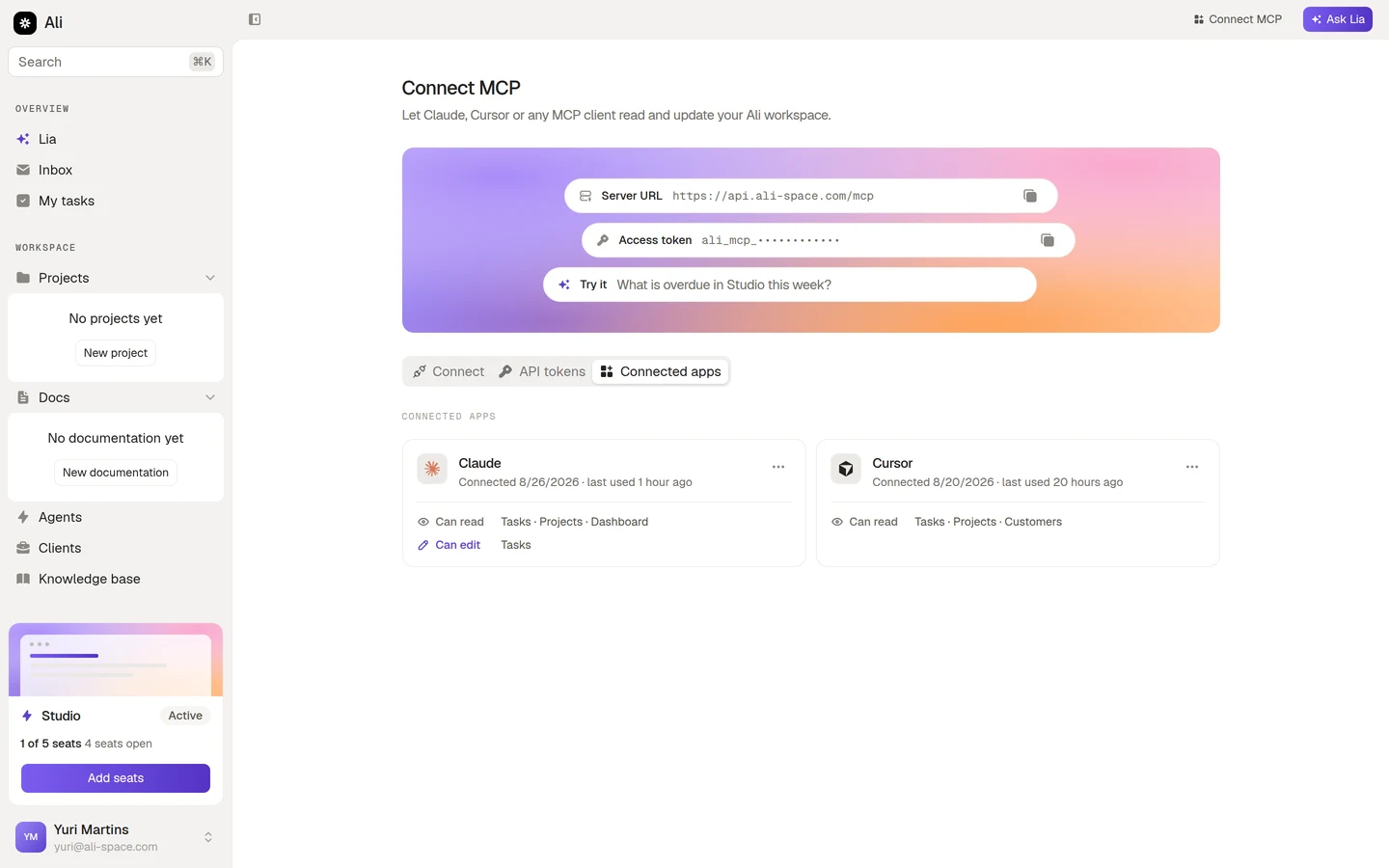
Task: Click the 'No documentation yet' text
Action: (x=116, y=438)
